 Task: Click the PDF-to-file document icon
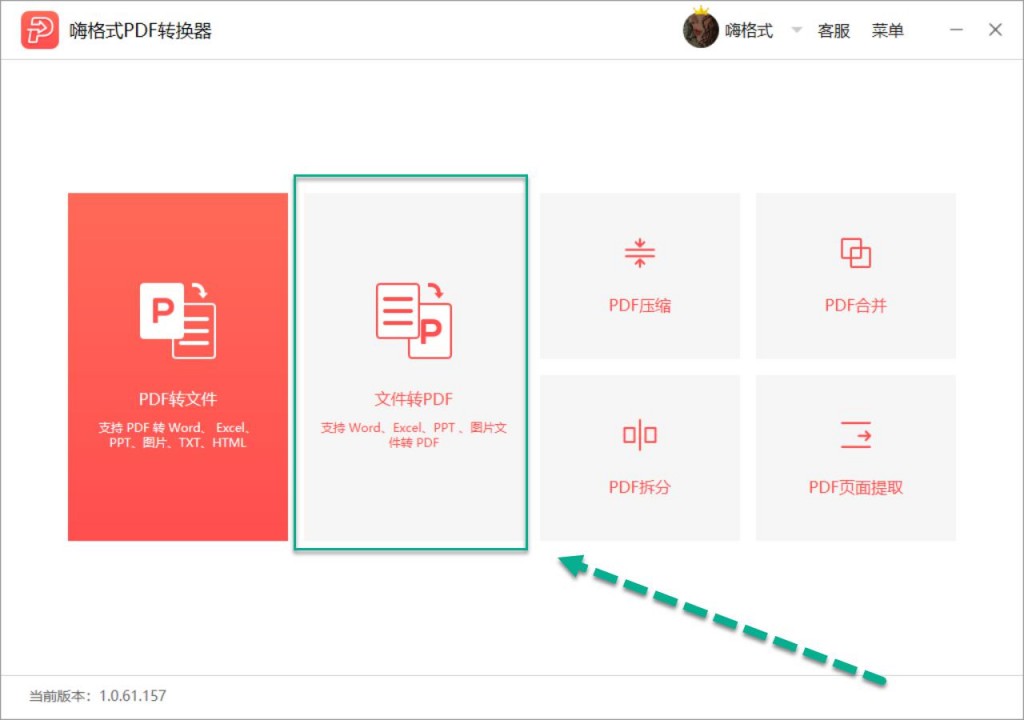[178, 320]
